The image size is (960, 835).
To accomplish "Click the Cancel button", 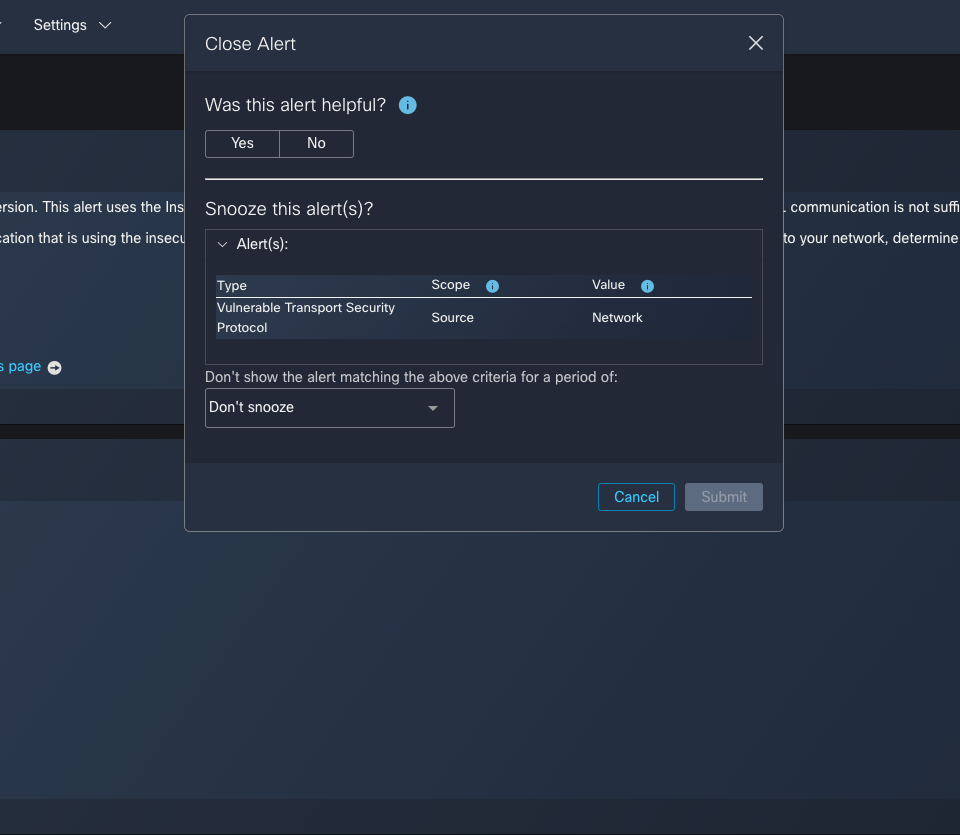I will 636,496.
